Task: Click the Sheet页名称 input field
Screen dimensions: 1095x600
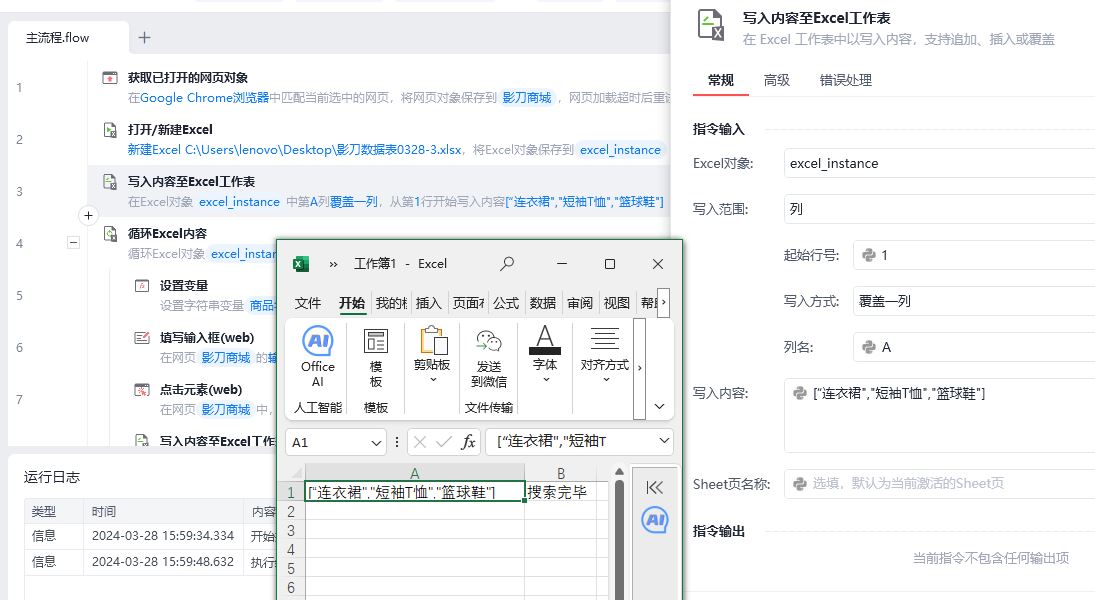Action: [x=938, y=483]
